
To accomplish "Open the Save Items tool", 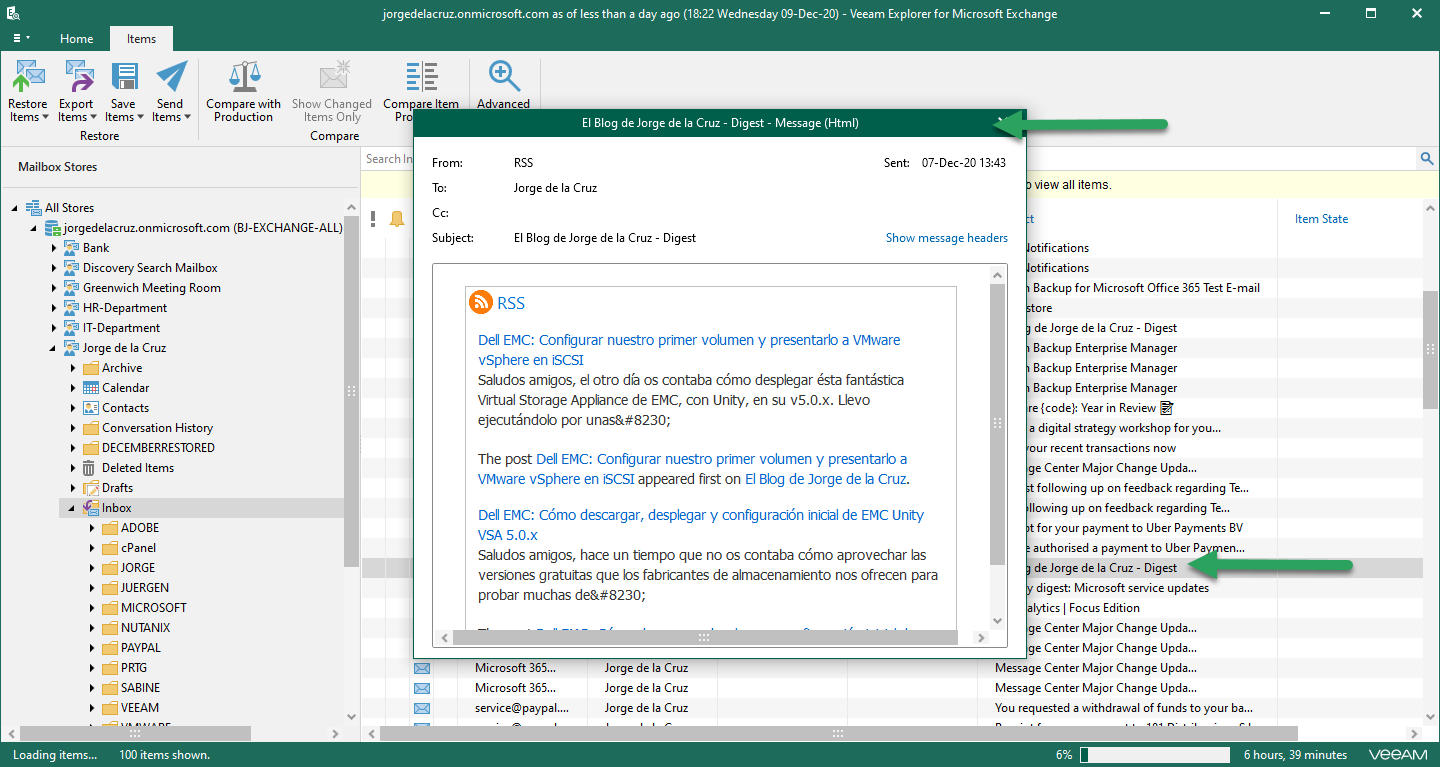I will 123,91.
